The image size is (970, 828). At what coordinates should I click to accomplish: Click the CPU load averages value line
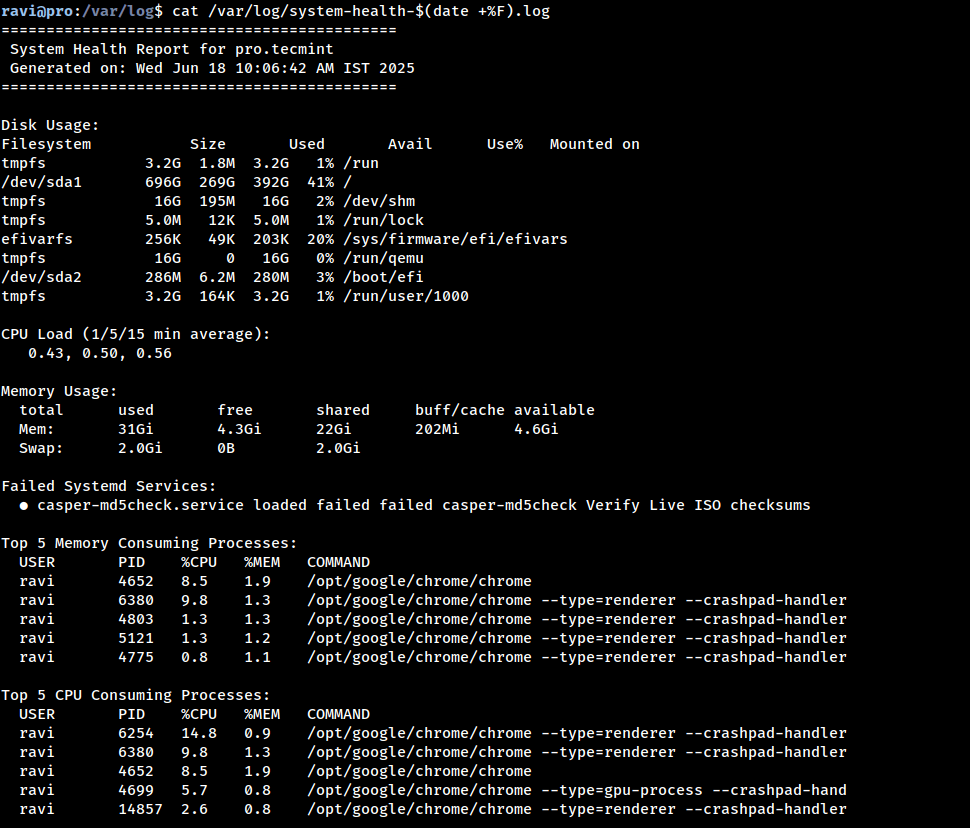click(100, 353)
